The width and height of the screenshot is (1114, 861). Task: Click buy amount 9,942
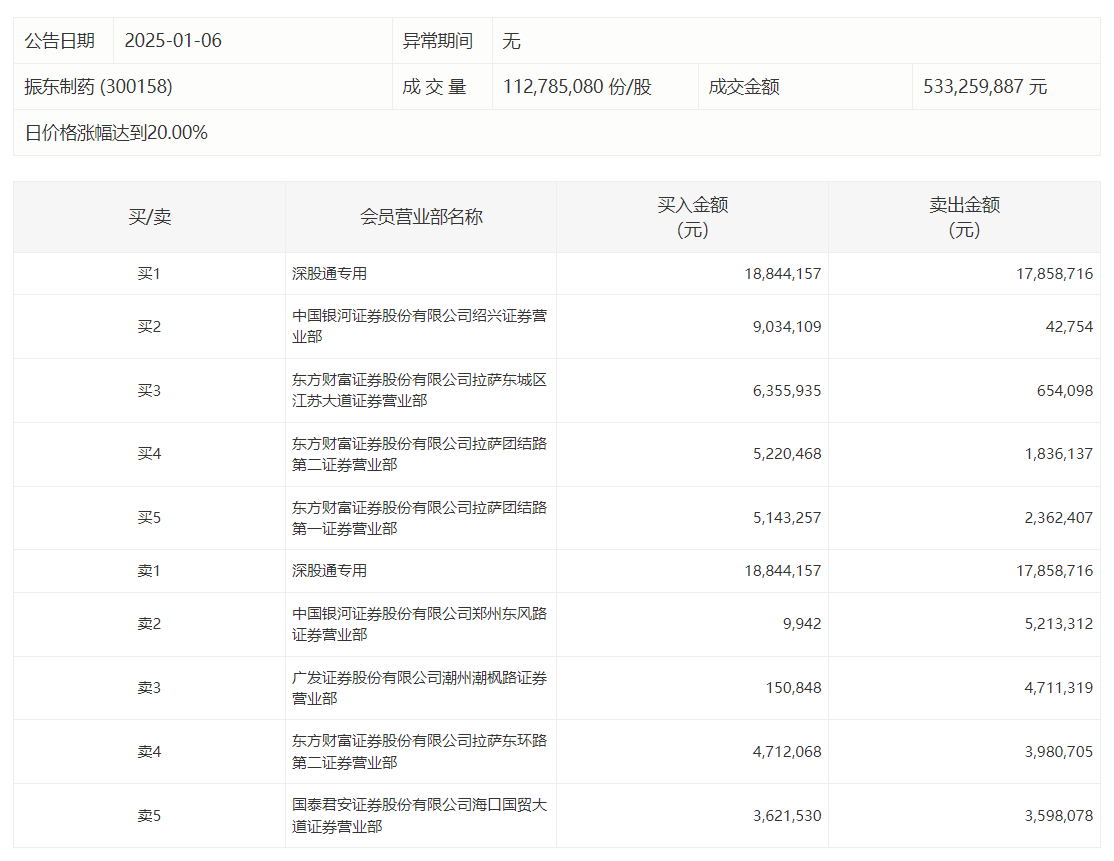click(x=801, y=624)
